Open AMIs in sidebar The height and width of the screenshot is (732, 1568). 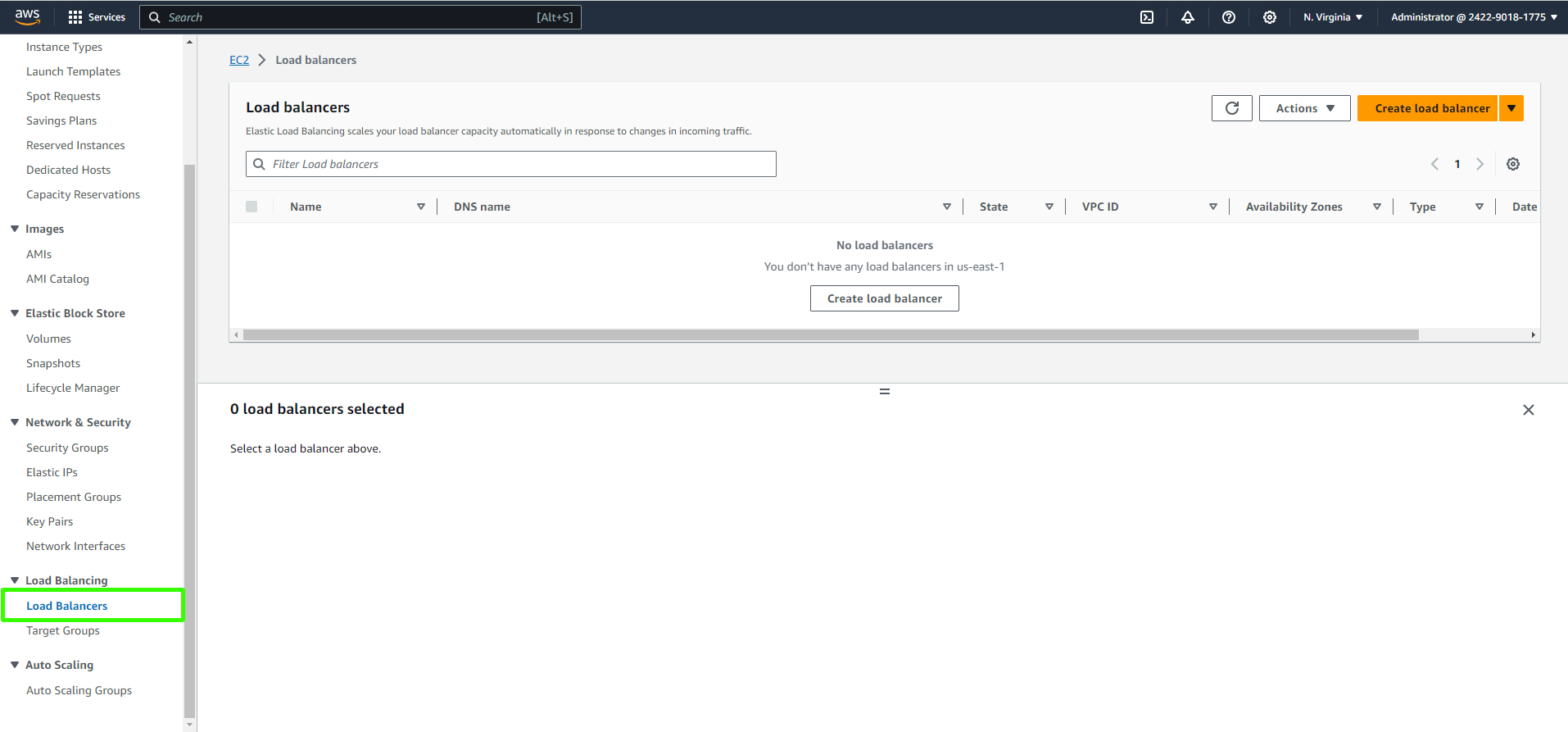39,254
